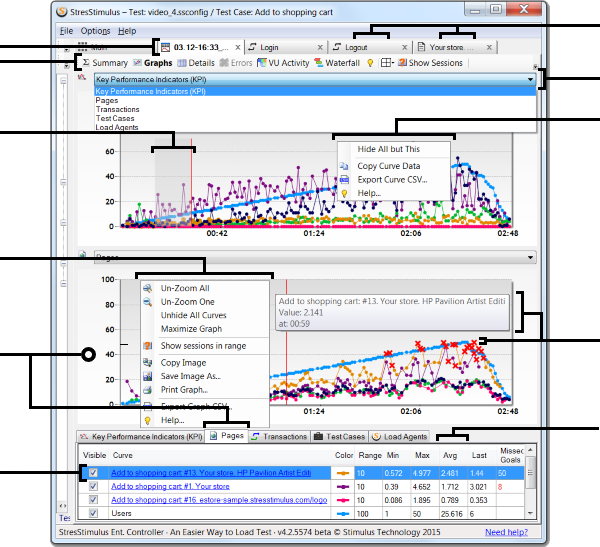The width and height of the screenshot is (600, 547).
Task: Switch to the Pages bottom tab
Action: (227, 436)
